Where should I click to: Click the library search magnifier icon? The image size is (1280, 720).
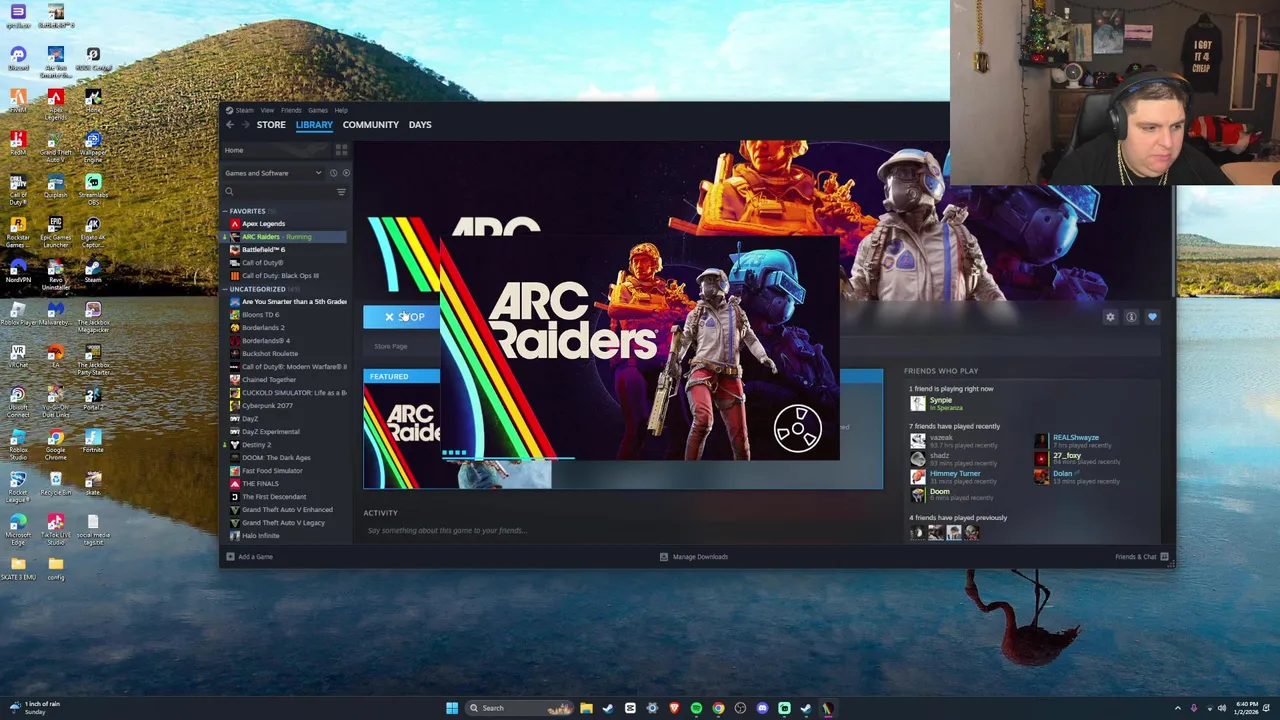pos(229,192)
